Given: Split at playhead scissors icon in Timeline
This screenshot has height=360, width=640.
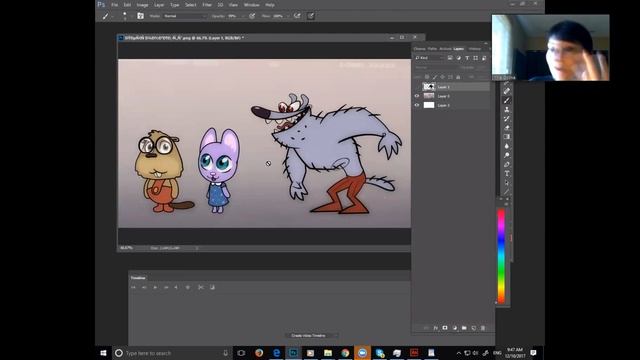Looking at the screenshot, I should click(200, 287).
